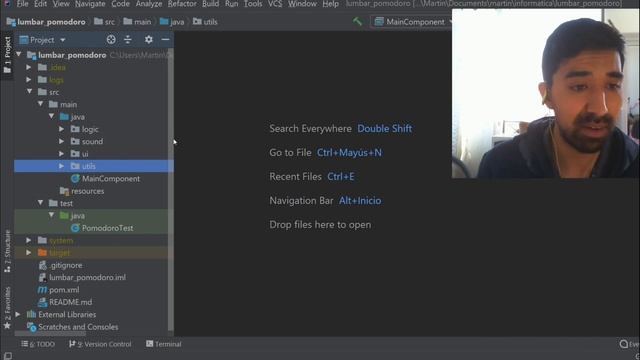Click the build hammer icon
Viewport: 640px width, 360px height.
[x=358, y=22]
